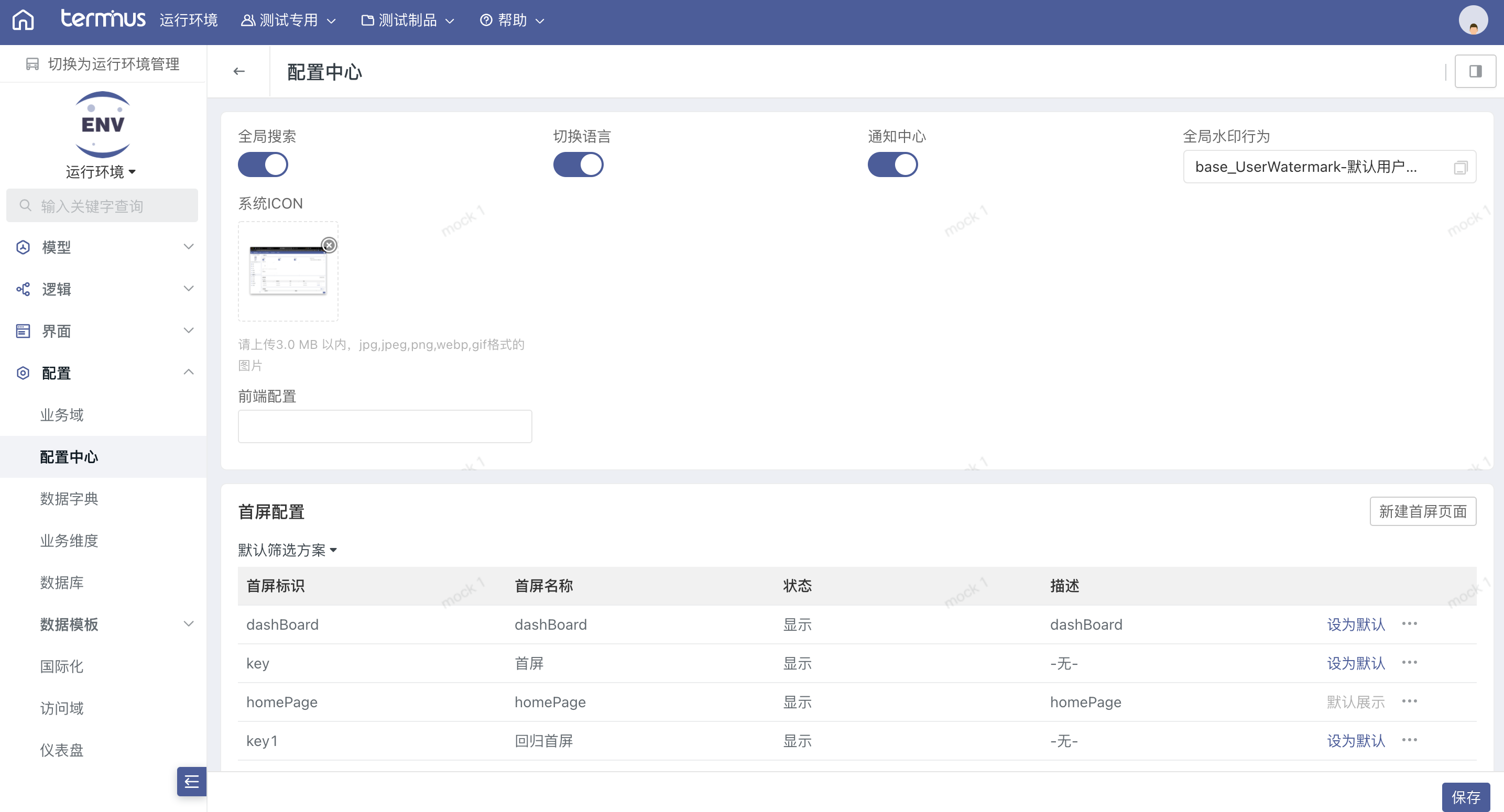This screenshot has width=1504, height=812.
Task: Set the key1 row as default
Action: click(1356, 740)
